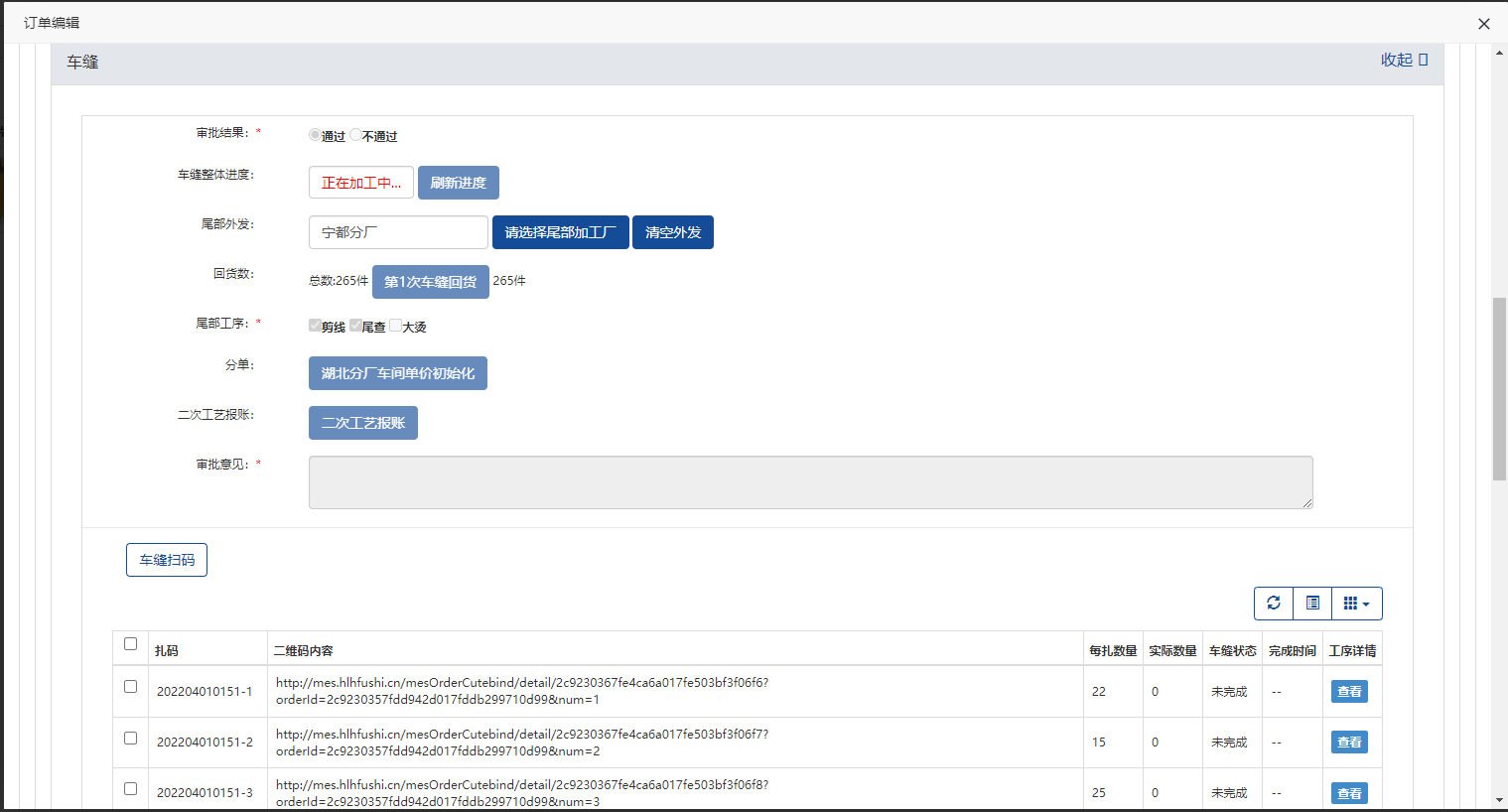
Task: View 工序详情 for 202204010151-1
Action: pos(1348,692)
